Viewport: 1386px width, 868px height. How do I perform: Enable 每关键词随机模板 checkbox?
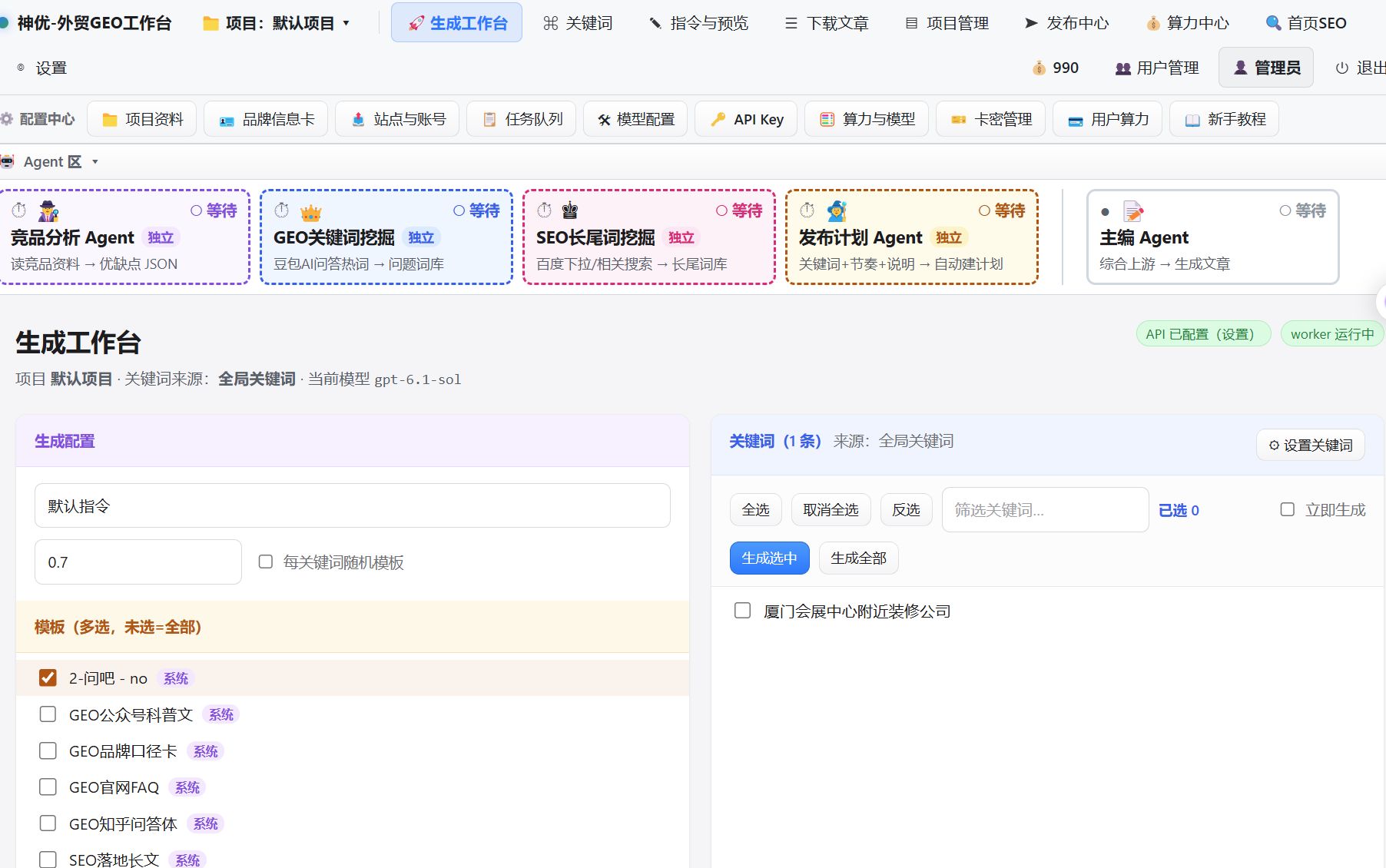266,562
